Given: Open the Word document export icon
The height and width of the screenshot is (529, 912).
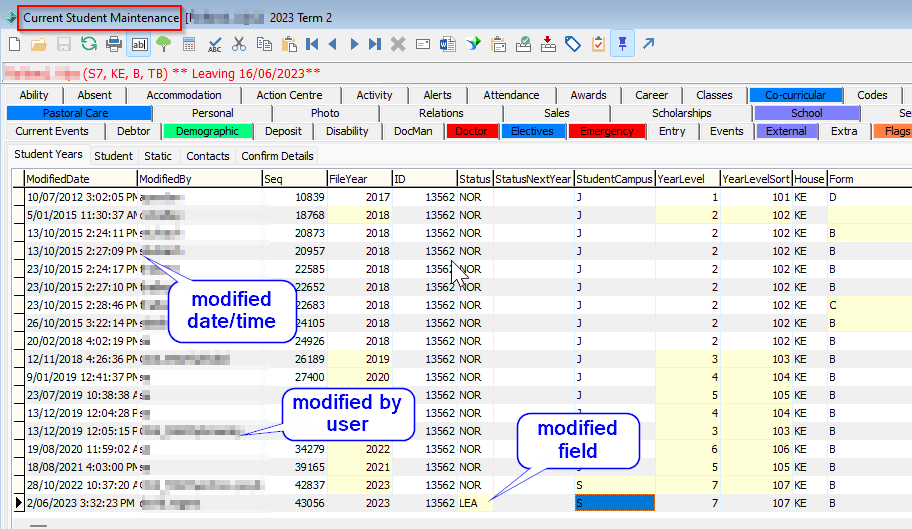Looking at the screenshot, I should tap(447, 44).
